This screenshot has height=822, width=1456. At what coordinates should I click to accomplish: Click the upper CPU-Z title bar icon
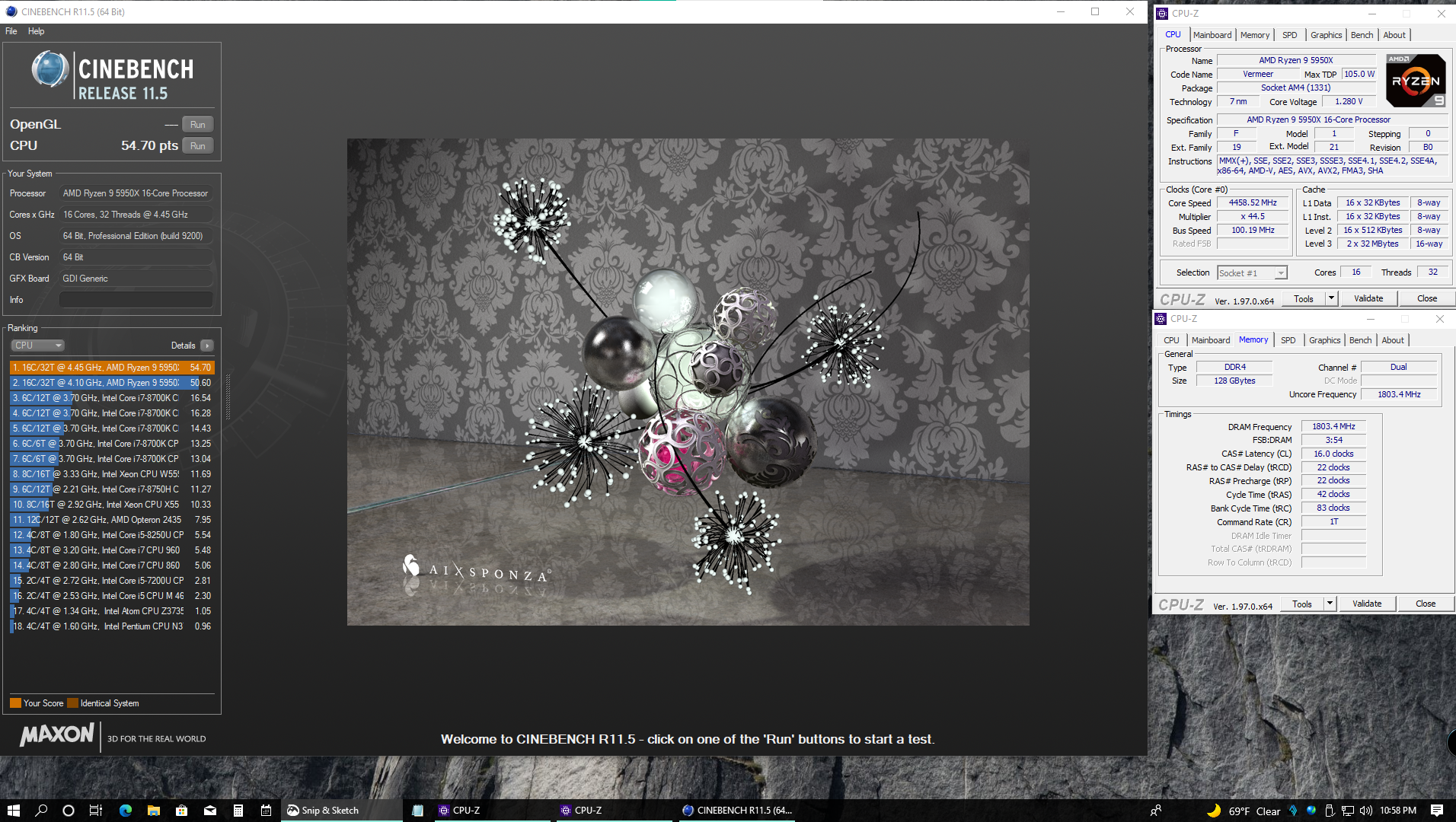1162,14
